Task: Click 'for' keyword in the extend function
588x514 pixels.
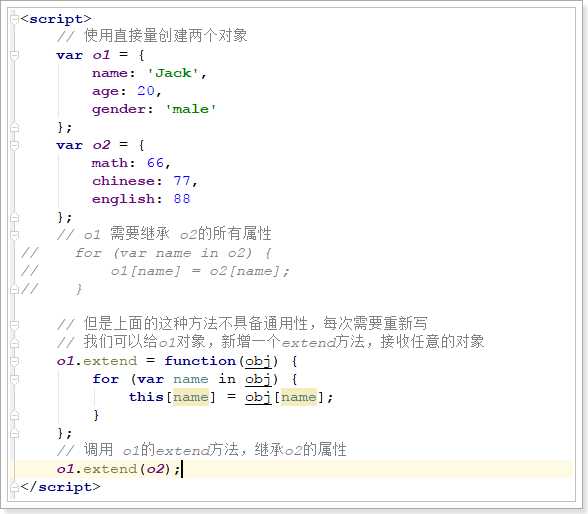Action: (x=105, y=379)
